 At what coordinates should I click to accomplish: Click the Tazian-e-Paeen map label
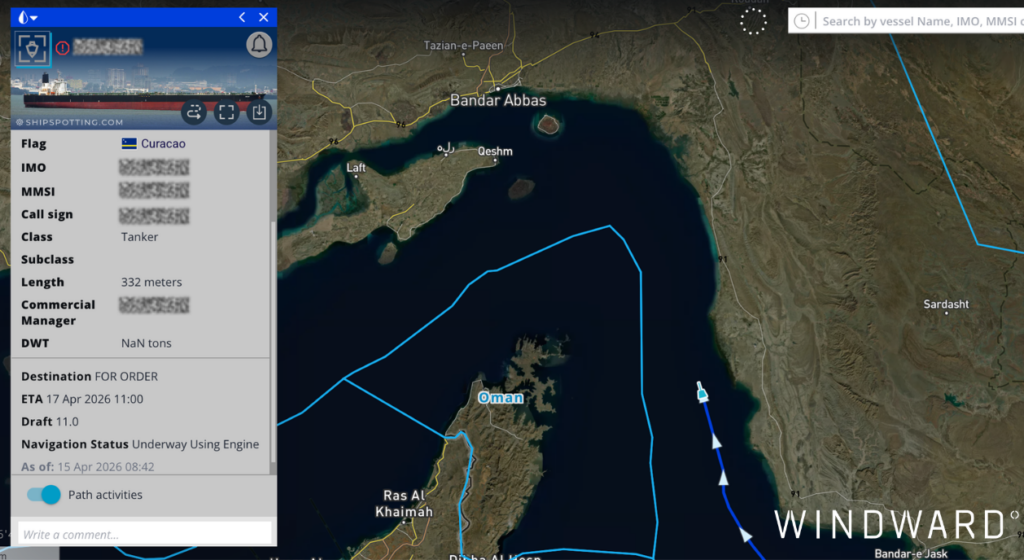point(464,46)
